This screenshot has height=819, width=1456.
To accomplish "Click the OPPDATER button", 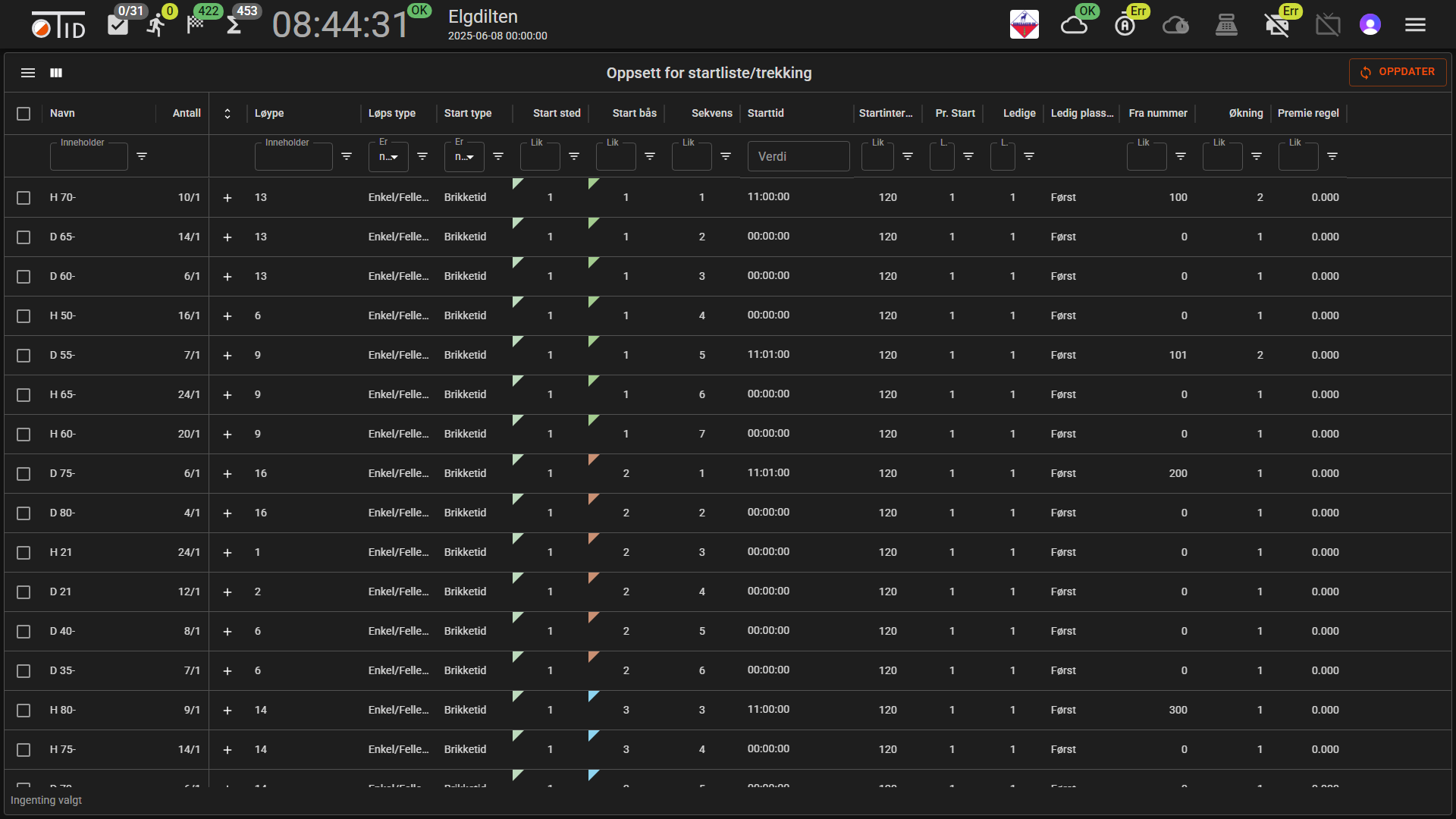I will (x=1398, y=72).
